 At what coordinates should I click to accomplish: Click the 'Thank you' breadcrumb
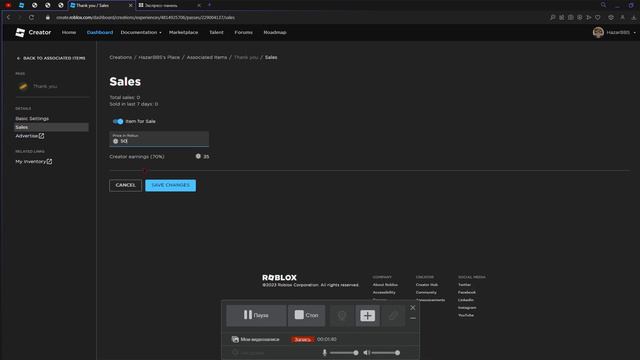246,58
